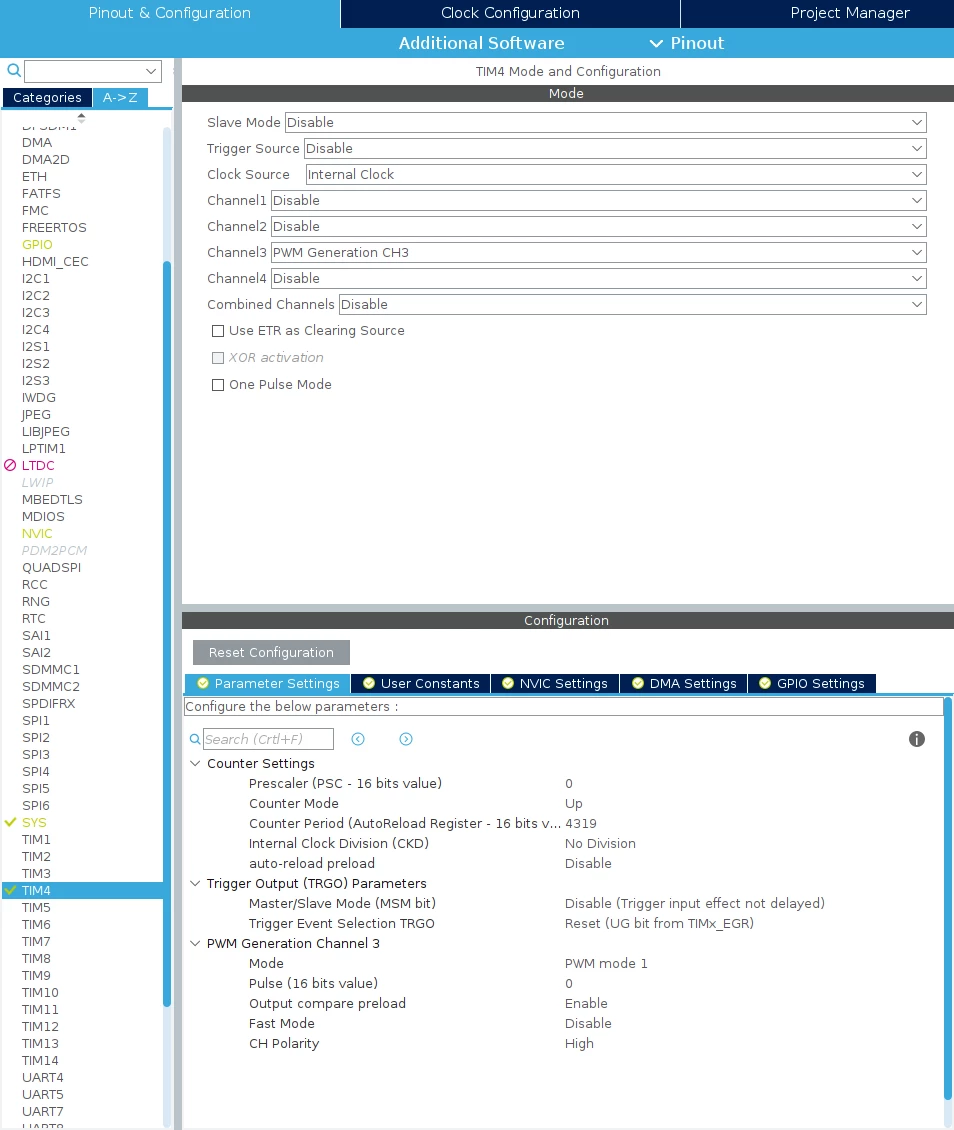Go to previous parameter search result

click(358, 739)
